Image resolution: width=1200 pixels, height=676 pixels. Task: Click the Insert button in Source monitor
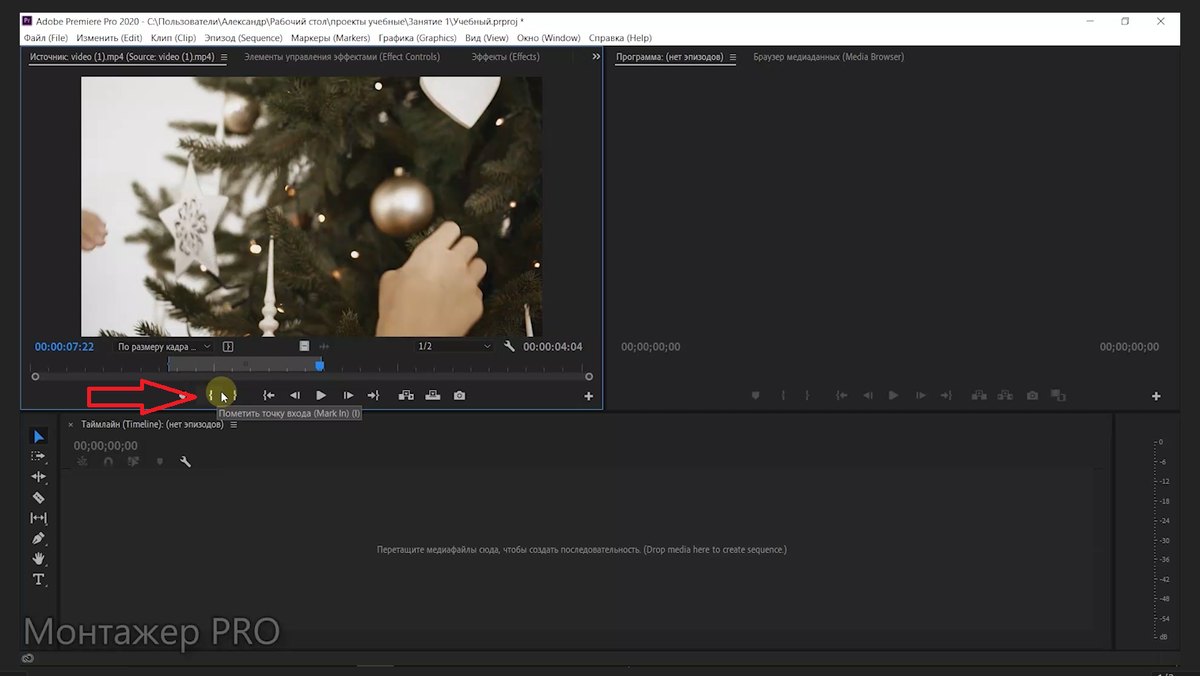tap(406, 396)
